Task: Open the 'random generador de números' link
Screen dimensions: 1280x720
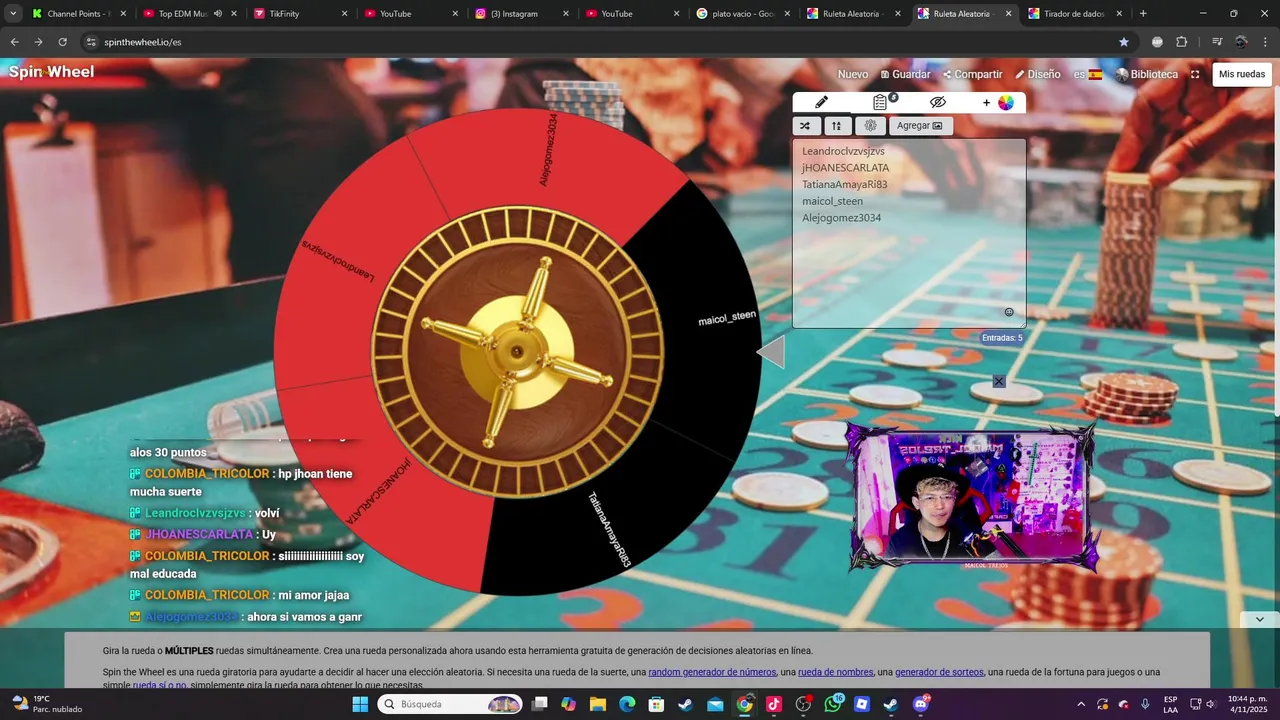Action: pyautogui.click(x=712, y=672)
